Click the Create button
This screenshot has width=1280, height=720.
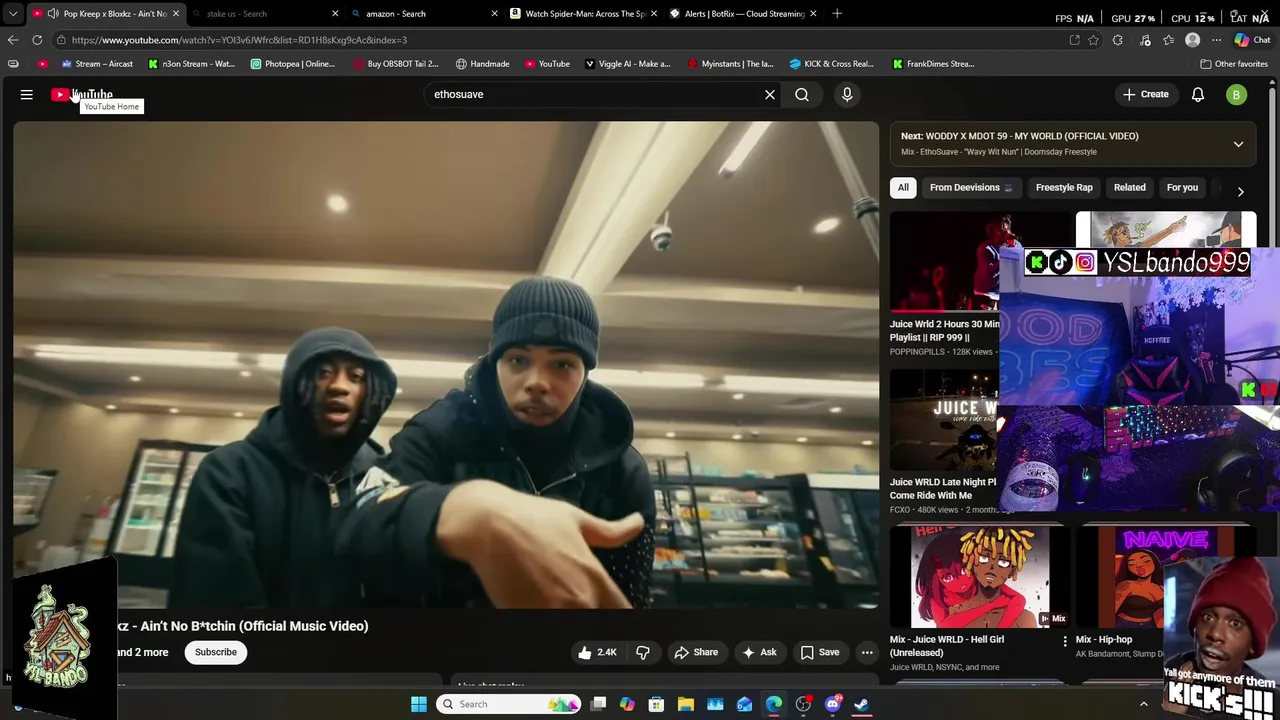[x=1145, y=94]
